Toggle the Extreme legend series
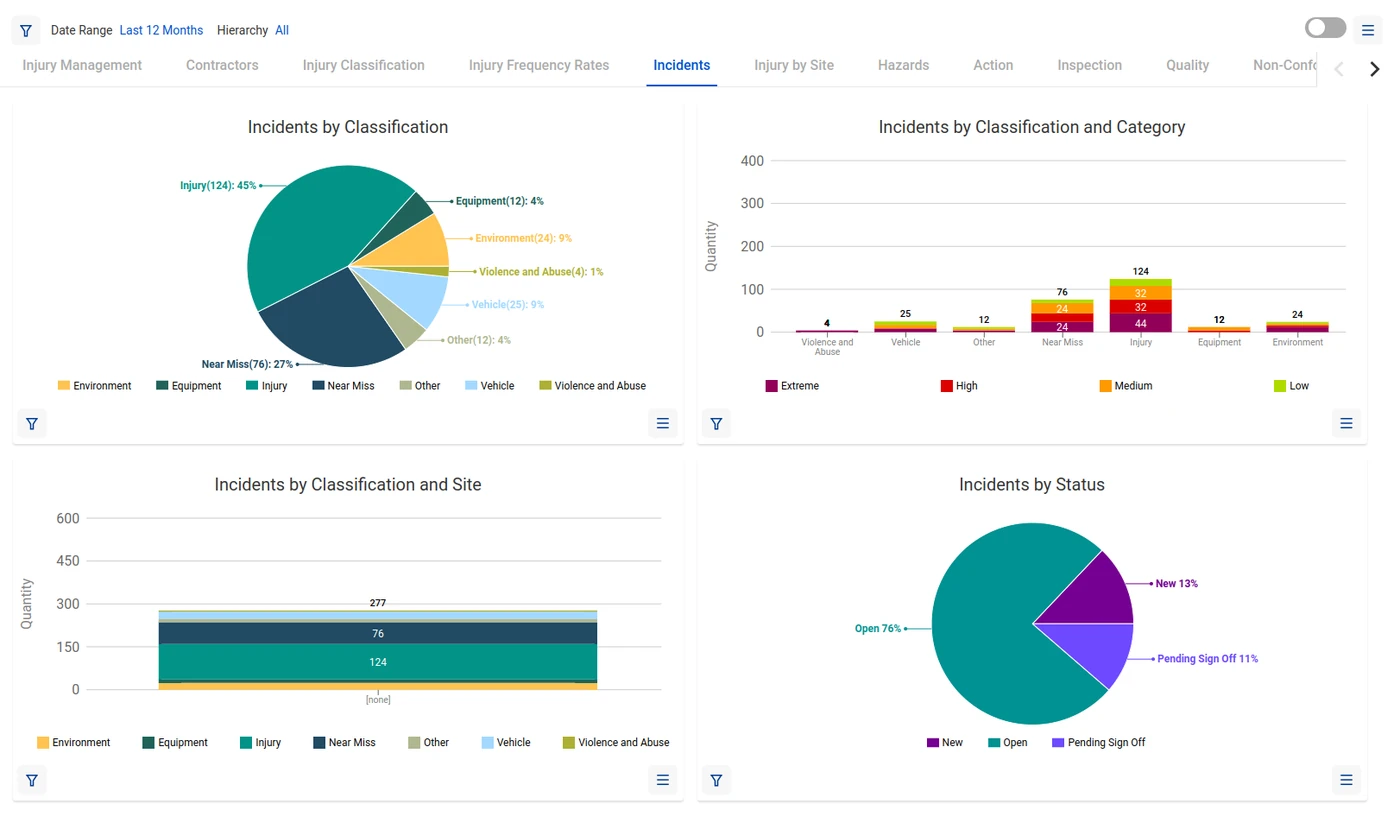This screenshot has width=1400, height=823. (x=792, y=386)
